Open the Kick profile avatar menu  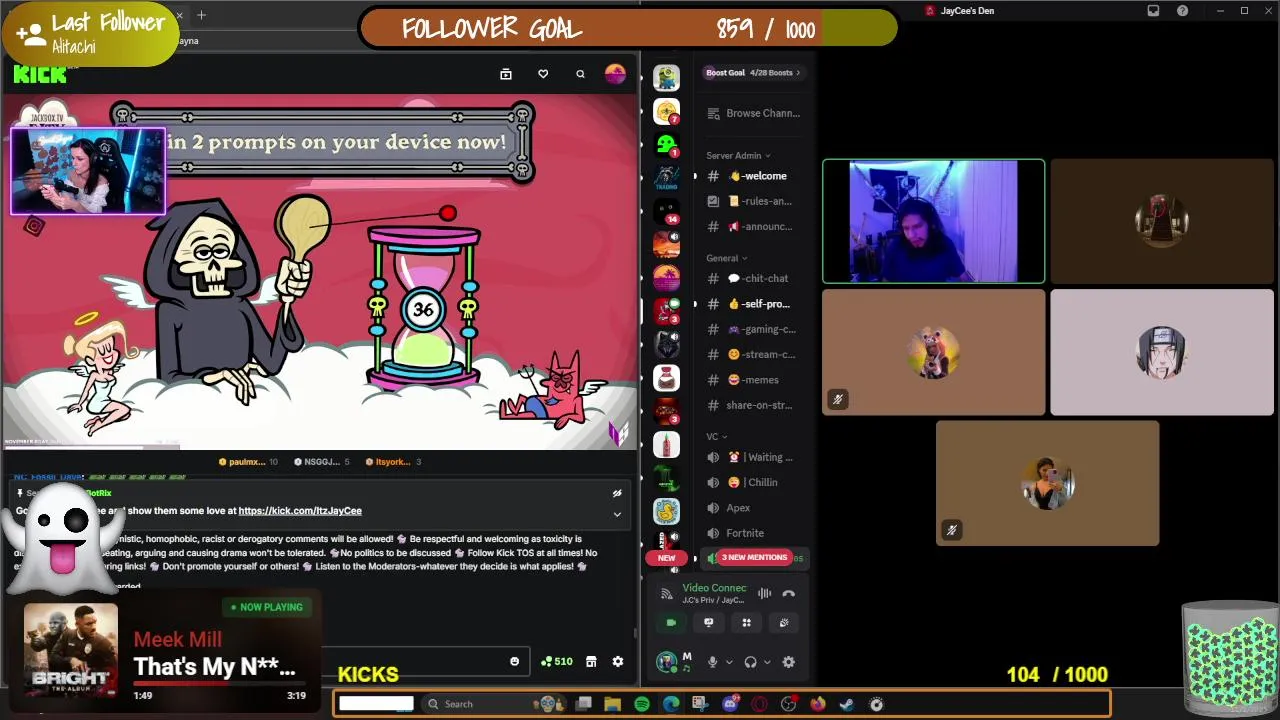click(615, 74)
